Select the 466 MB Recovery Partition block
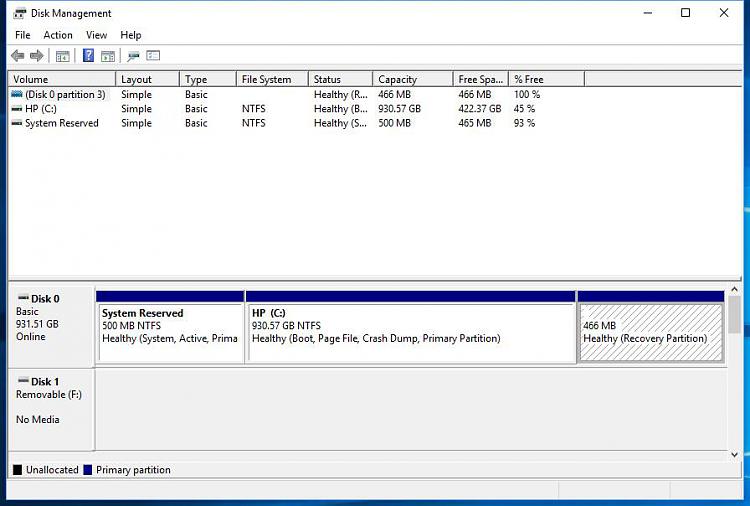This screenshot has height=506, width=750. (x=651, y=327)
